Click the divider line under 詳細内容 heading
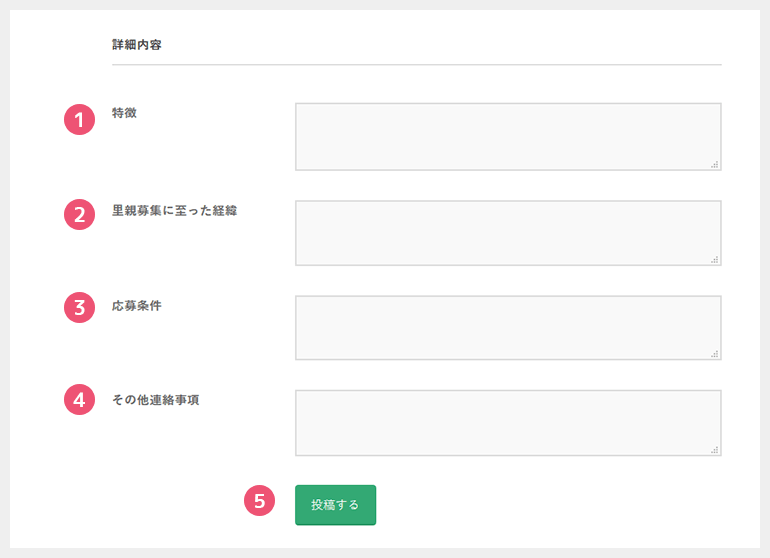 point(416,65)
